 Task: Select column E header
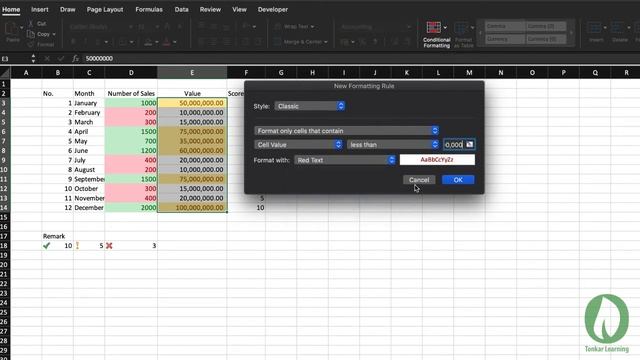pyautogui.click(x=192, y=73)
